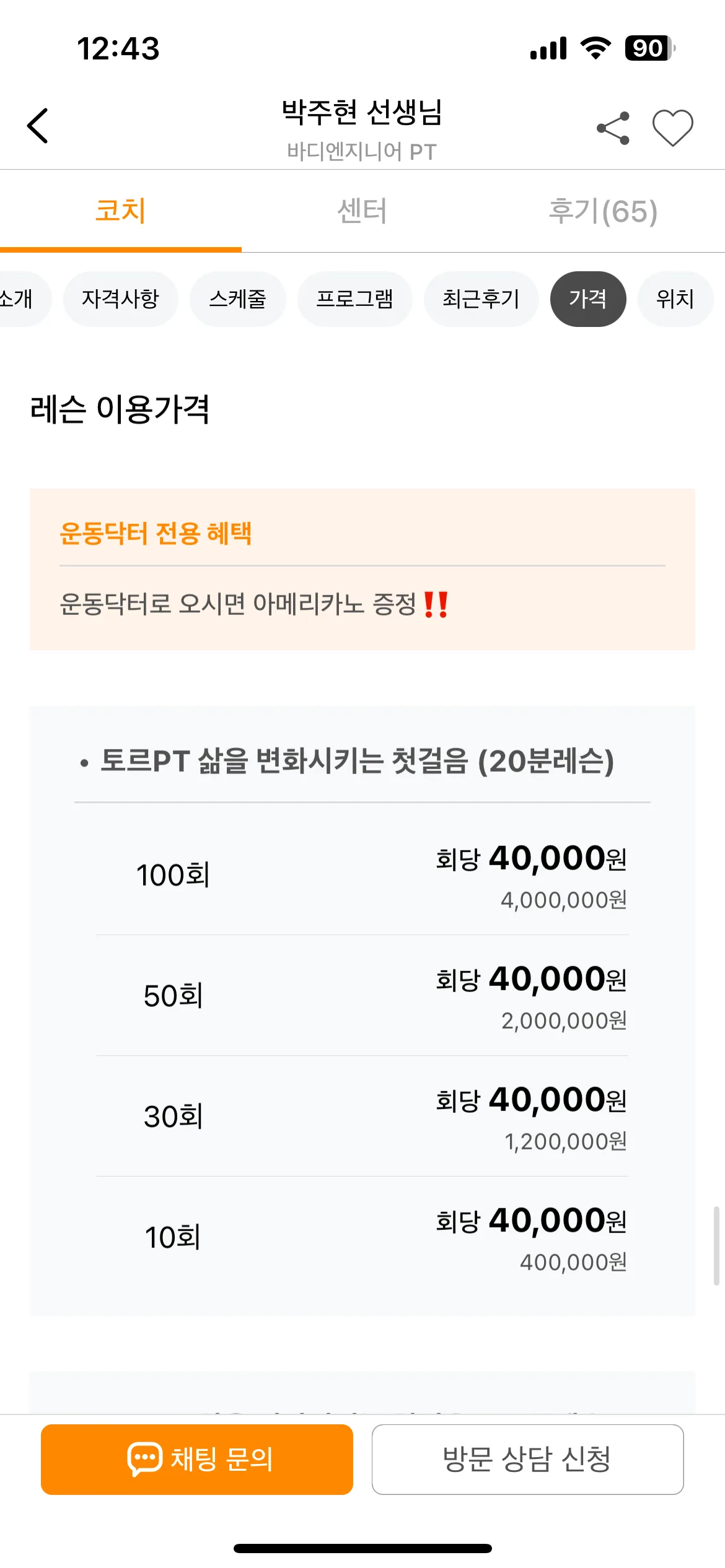Select the 코치 tab
The image size is (725, 1568).
(x=121, y=211)
